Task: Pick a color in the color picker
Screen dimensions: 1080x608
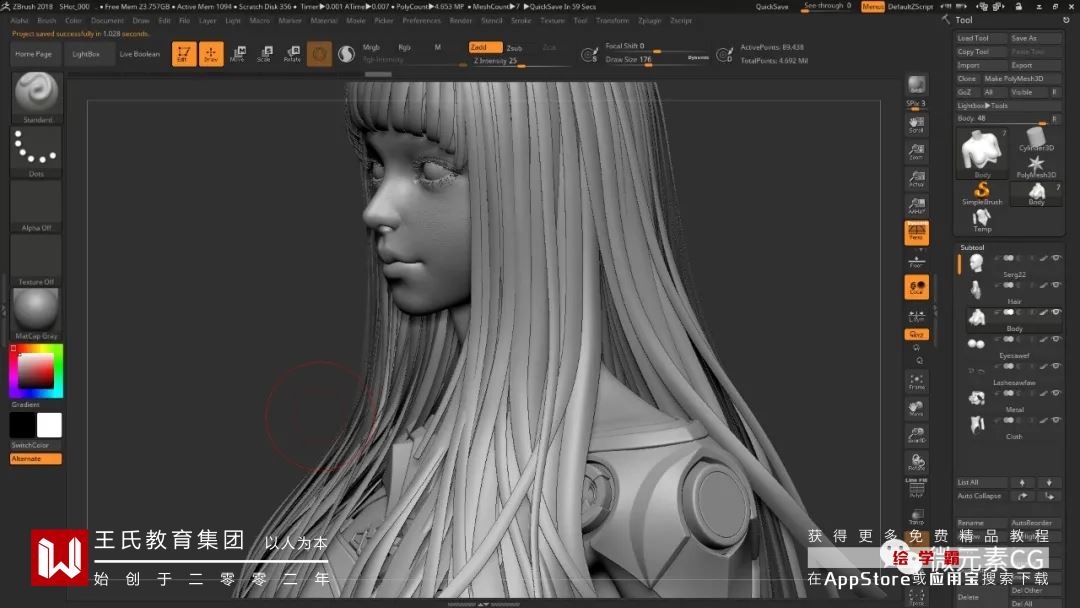Action: point(36,370)
